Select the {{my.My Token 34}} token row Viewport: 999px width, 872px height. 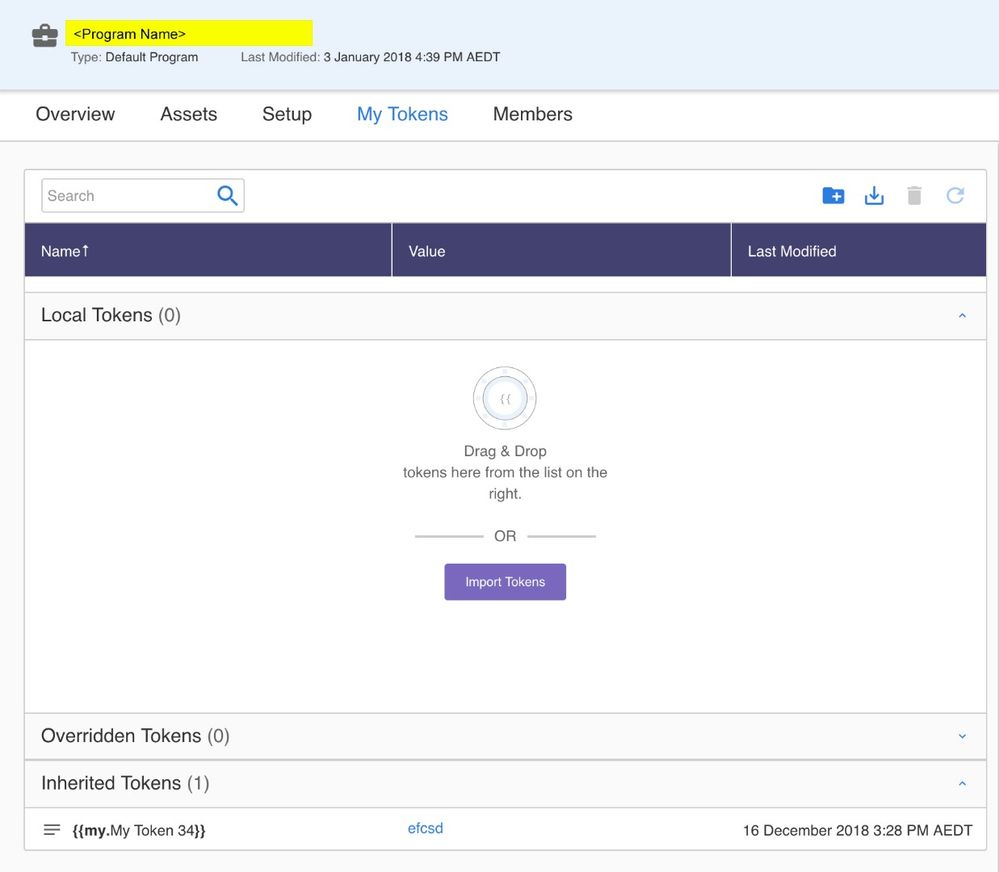click(x=139, y=831)
